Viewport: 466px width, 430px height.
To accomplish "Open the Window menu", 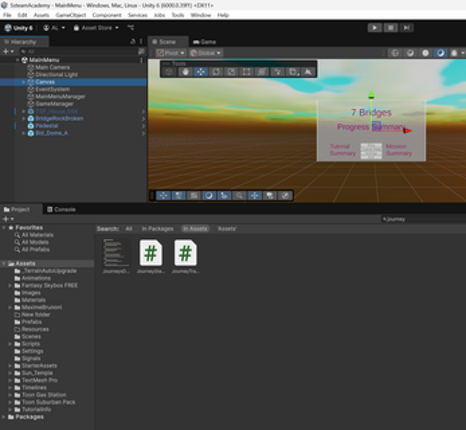I will tap(201, 15).
